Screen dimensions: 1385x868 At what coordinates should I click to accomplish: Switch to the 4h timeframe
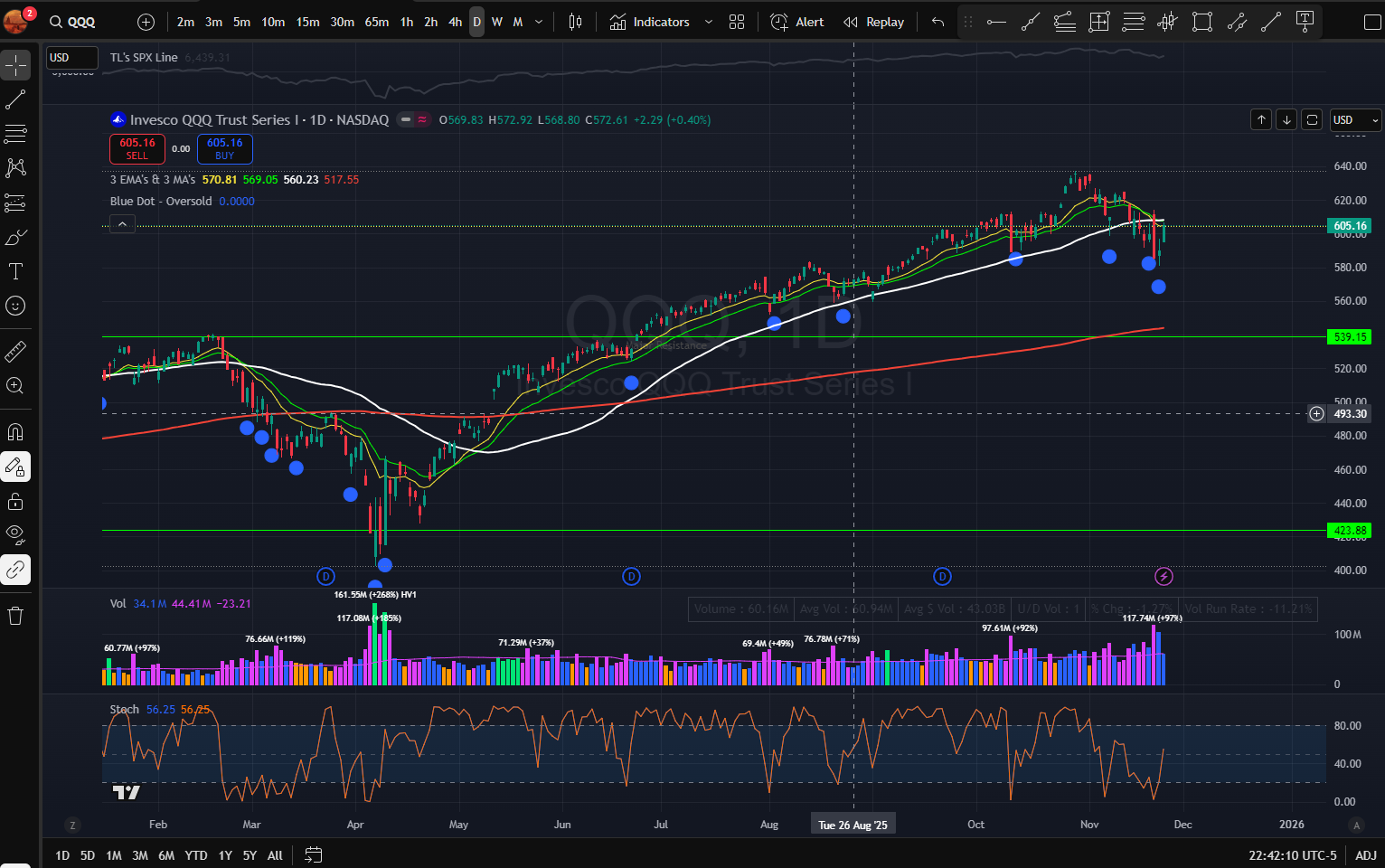point(455,22)
